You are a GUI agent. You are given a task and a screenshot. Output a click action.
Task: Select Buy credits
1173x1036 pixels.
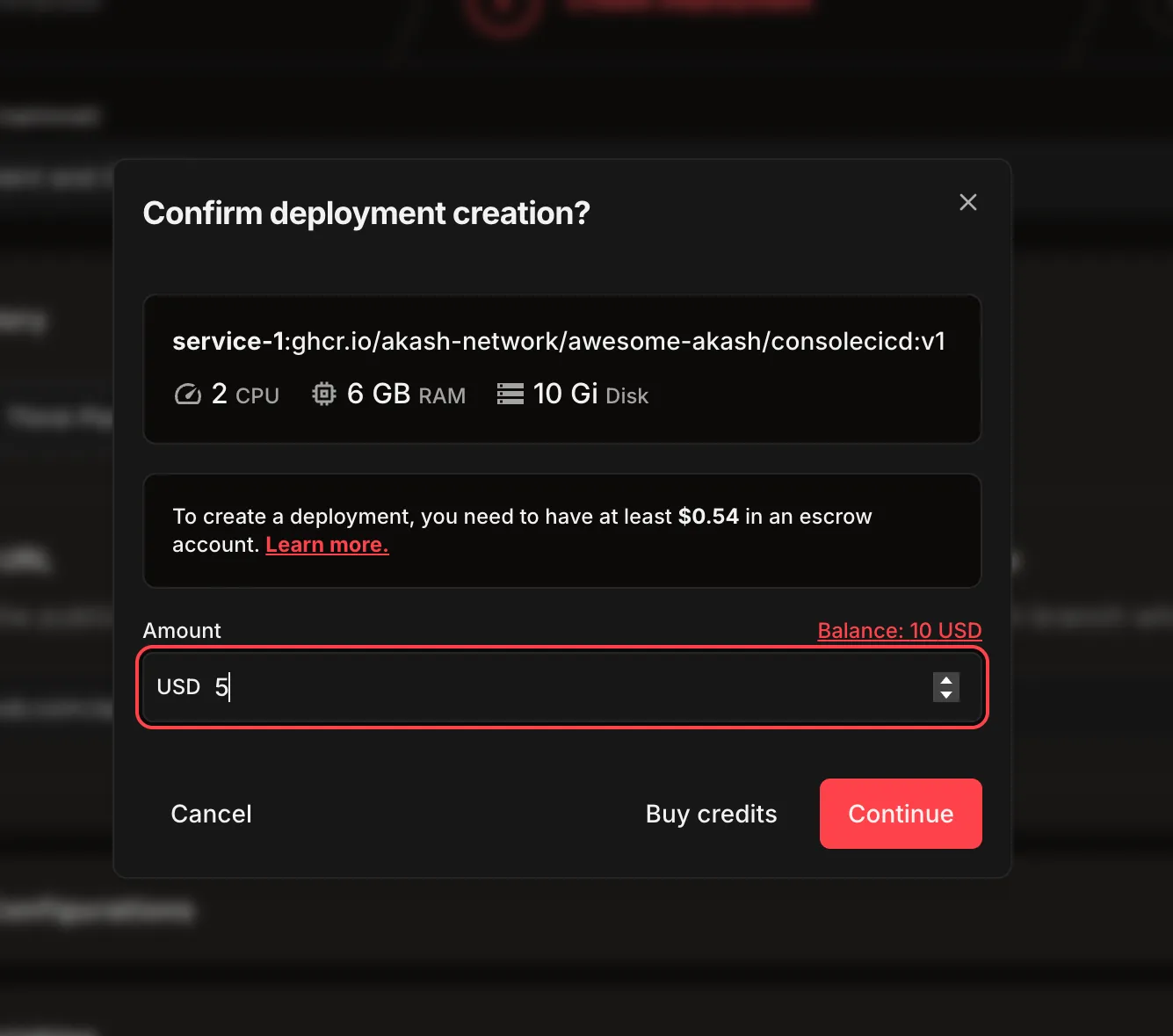[711, 814]
